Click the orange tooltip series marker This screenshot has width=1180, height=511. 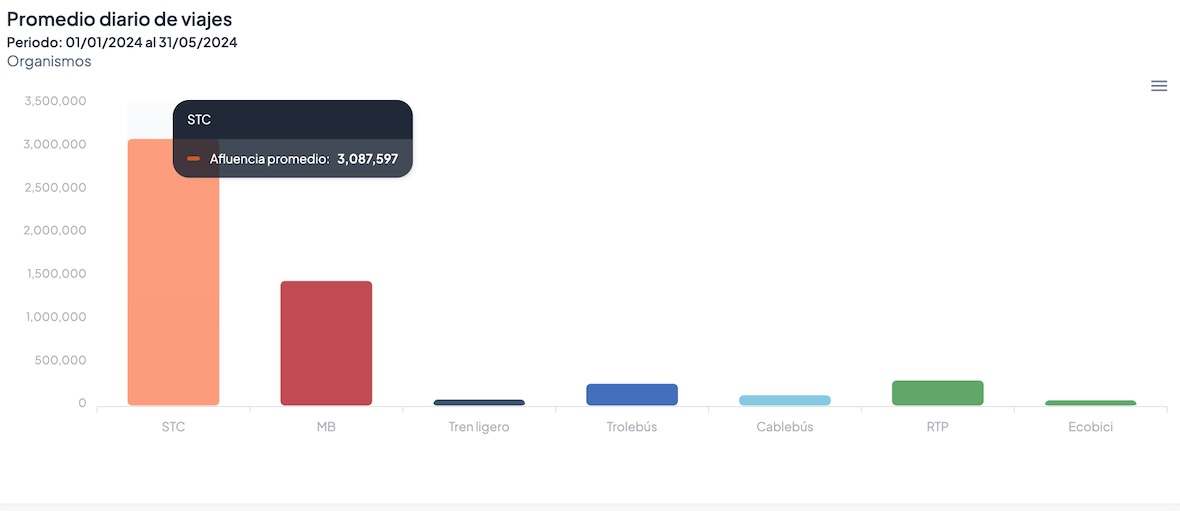point(194,158)
